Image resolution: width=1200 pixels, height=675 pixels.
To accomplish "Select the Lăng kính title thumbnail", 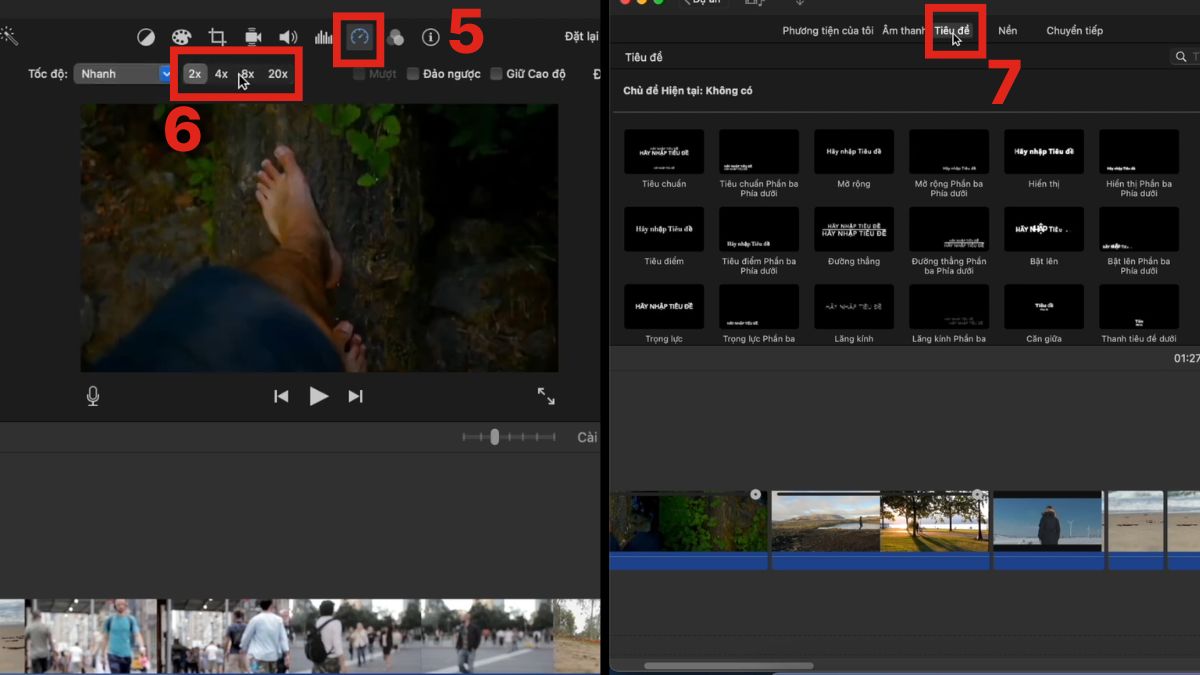I will [854, 307].
